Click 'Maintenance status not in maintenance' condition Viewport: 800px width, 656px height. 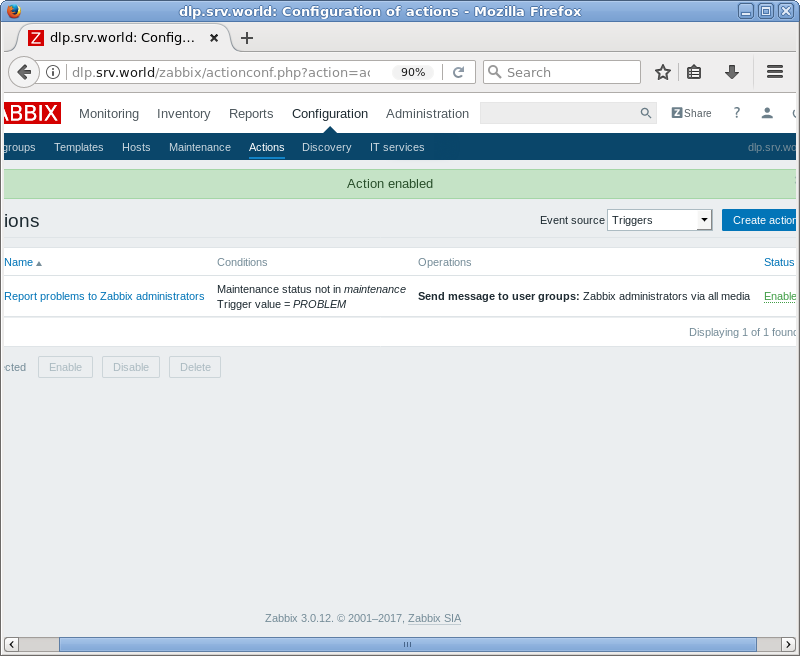[x=311, y=289]
